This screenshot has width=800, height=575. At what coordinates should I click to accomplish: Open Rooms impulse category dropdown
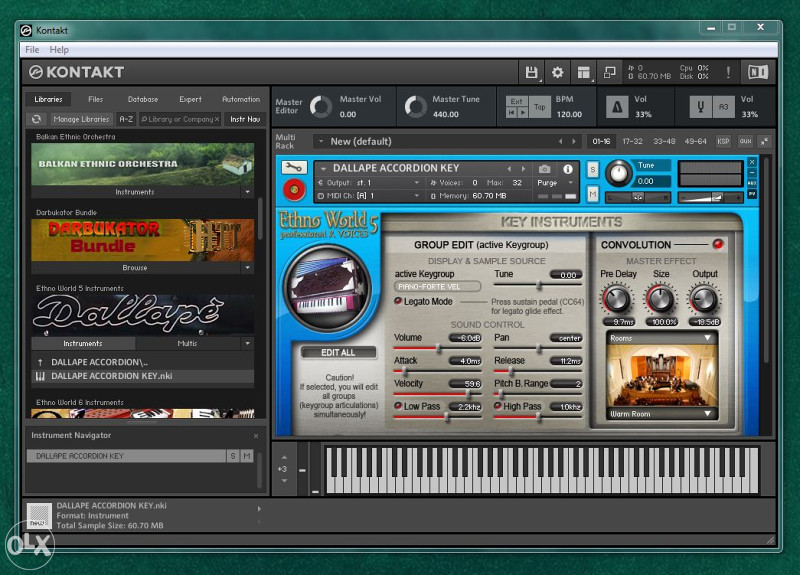(707, 338)
